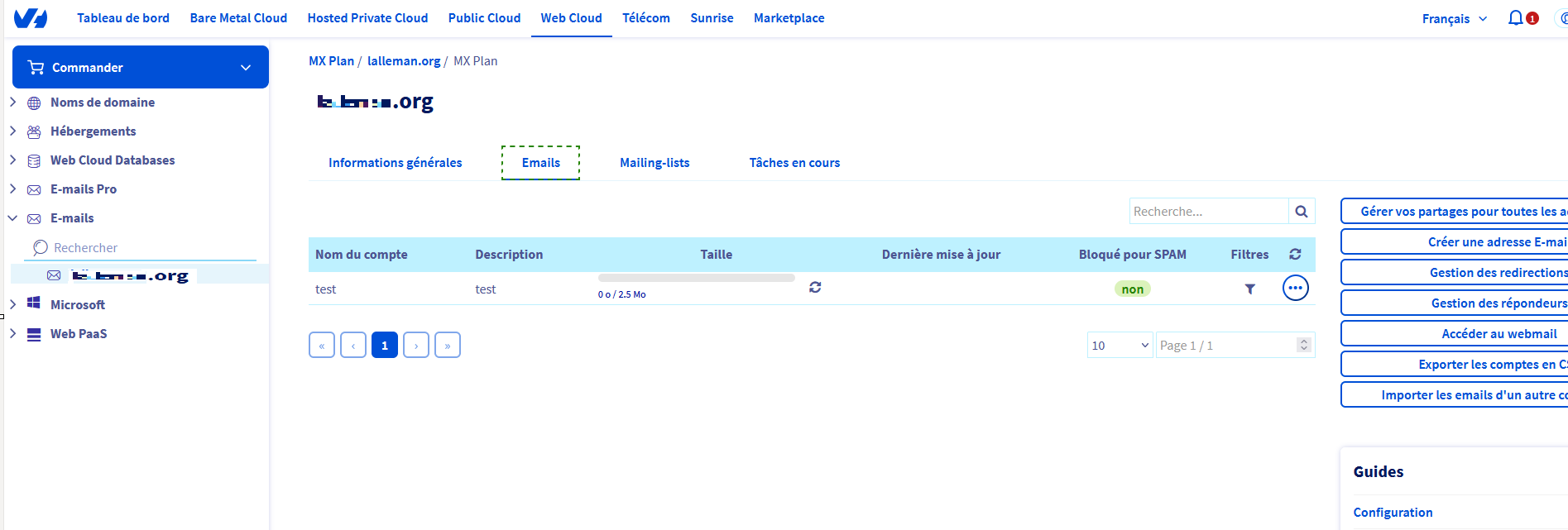Viewport: 1568px width, 530px height.
Task: Click the Gestion des redirections button
Action: (1498, 273)
